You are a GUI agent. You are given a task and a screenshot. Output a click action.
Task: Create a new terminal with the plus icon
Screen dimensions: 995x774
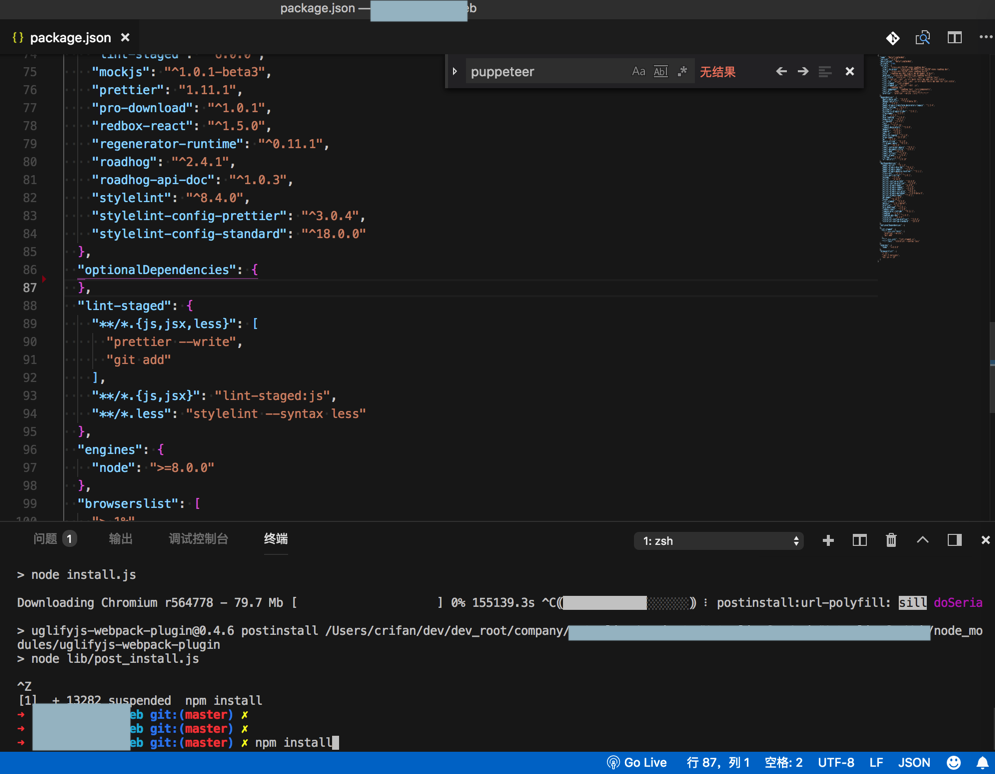click(x=828, y=541)
